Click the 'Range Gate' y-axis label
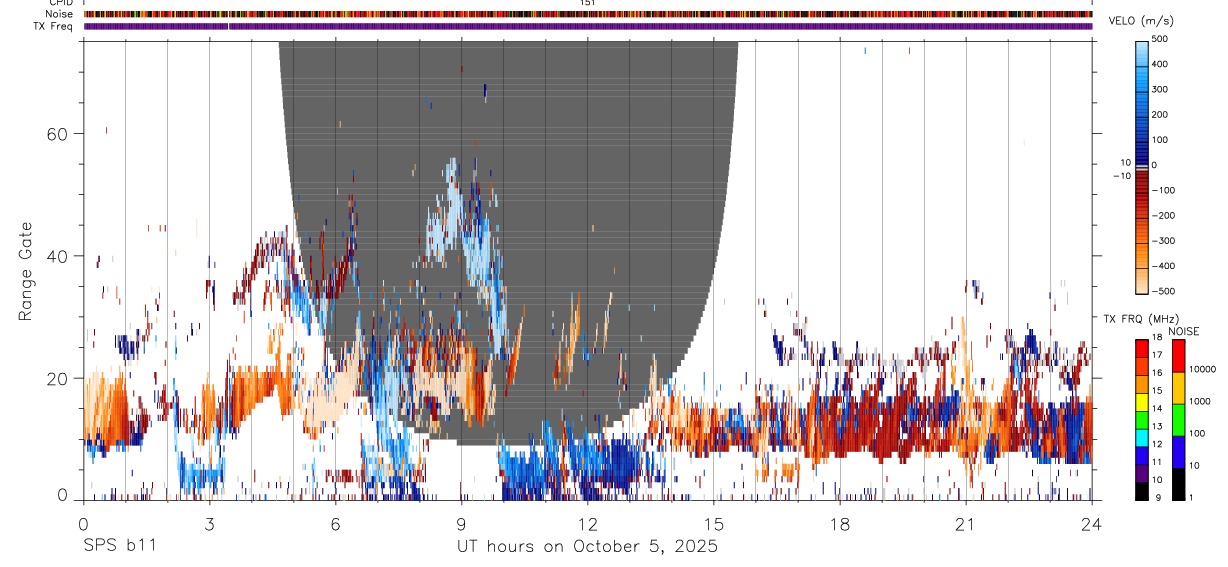 click(x=27, y=272)
